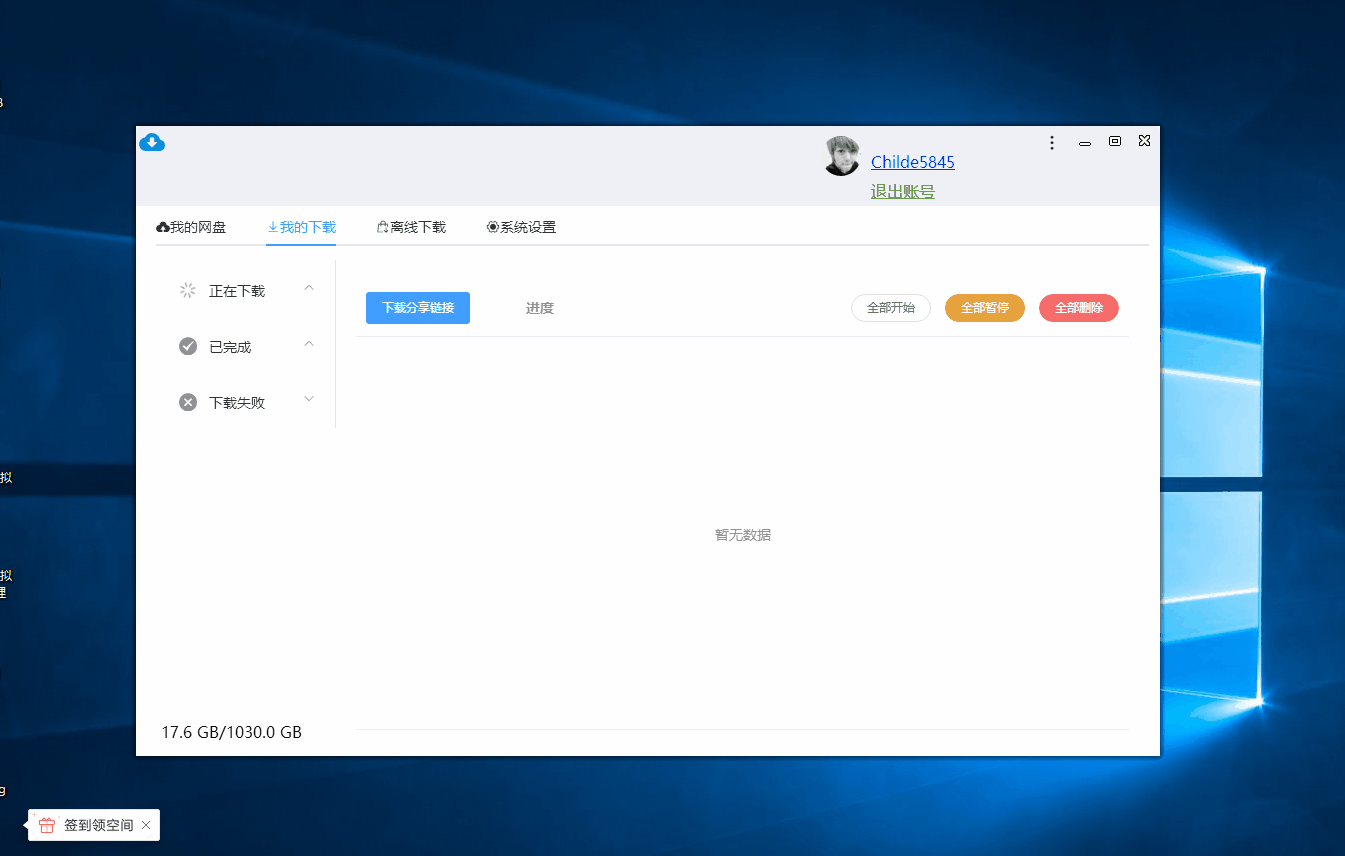
Task: Maximize the cloud disk window
Action: pos(1115,142)
